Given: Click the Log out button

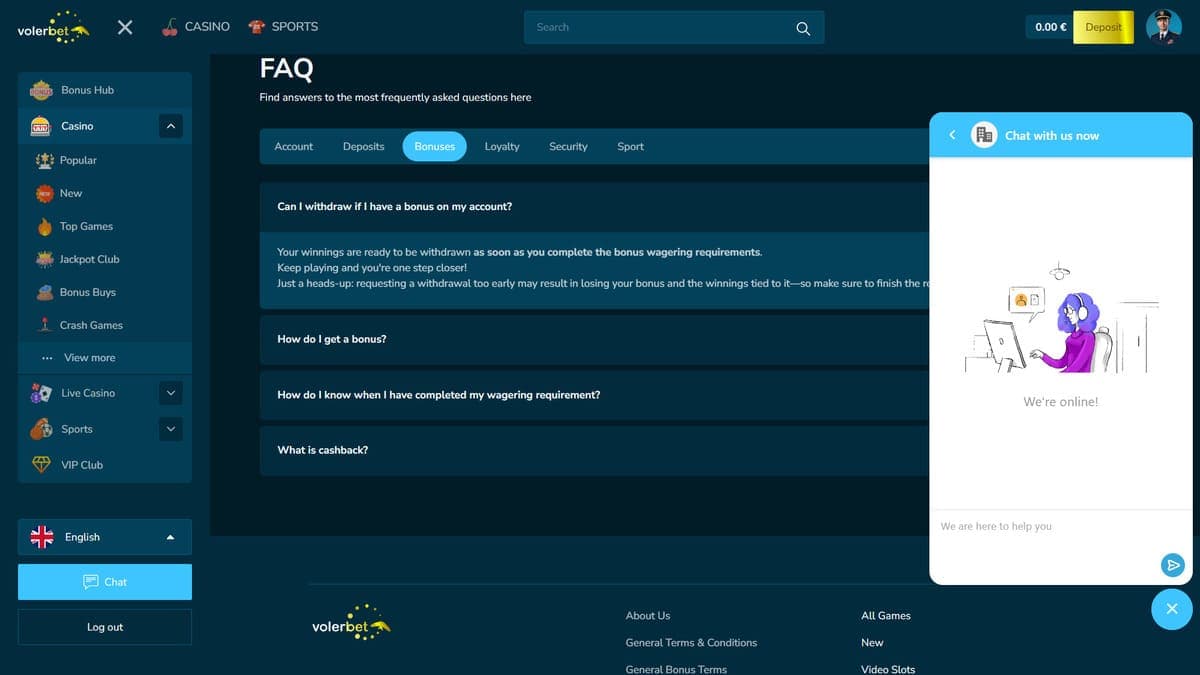Looking at the screenshot, I should point(105,627).
